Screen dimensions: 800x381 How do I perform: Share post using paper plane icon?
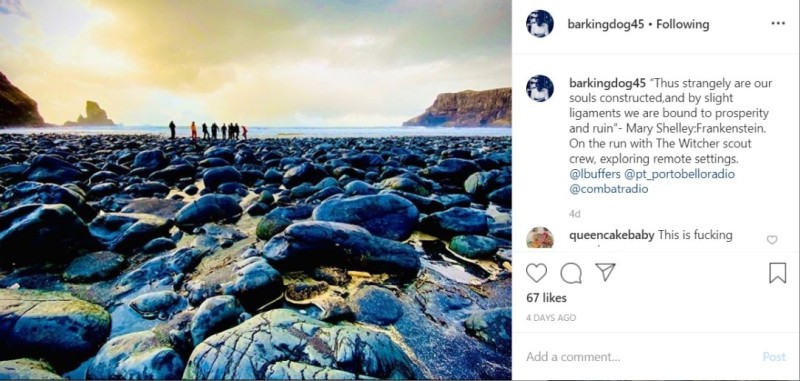tap(605, 272)
